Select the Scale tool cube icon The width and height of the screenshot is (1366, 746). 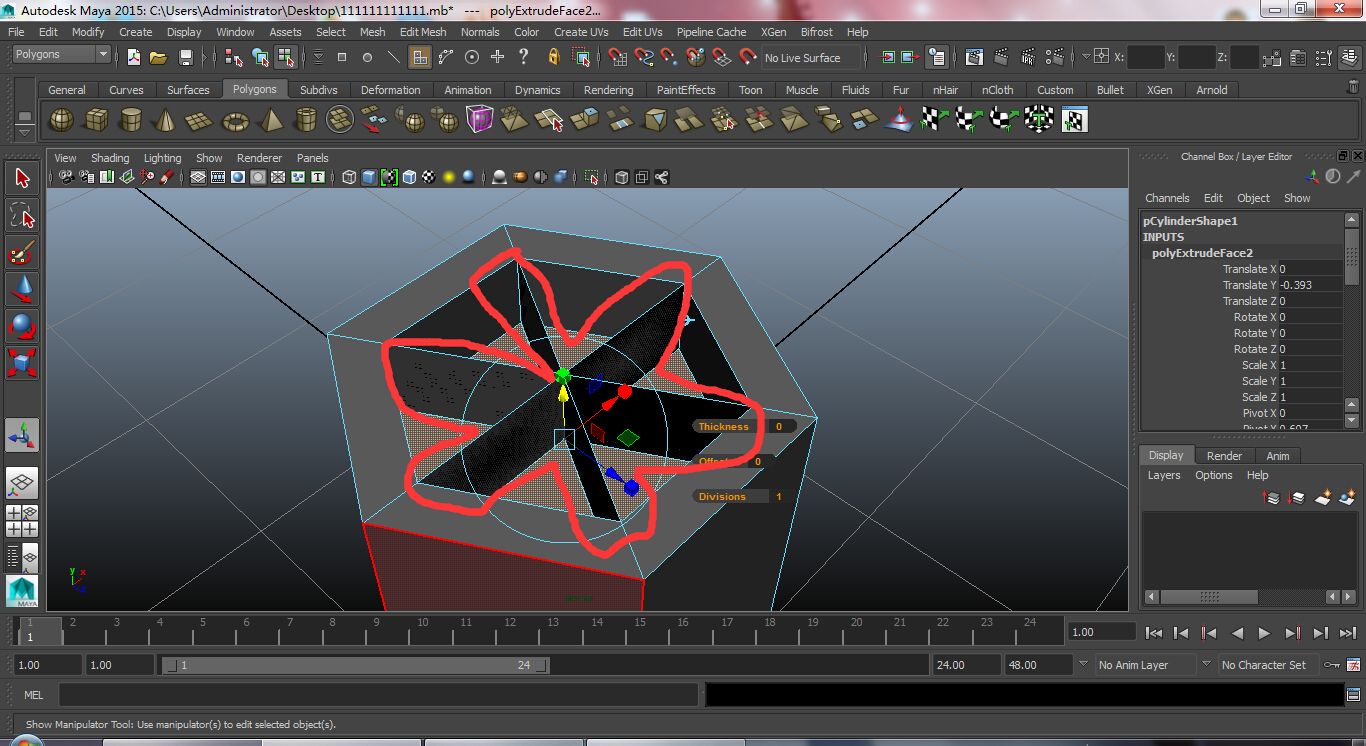pyautogui.click(x=22, y=361)
